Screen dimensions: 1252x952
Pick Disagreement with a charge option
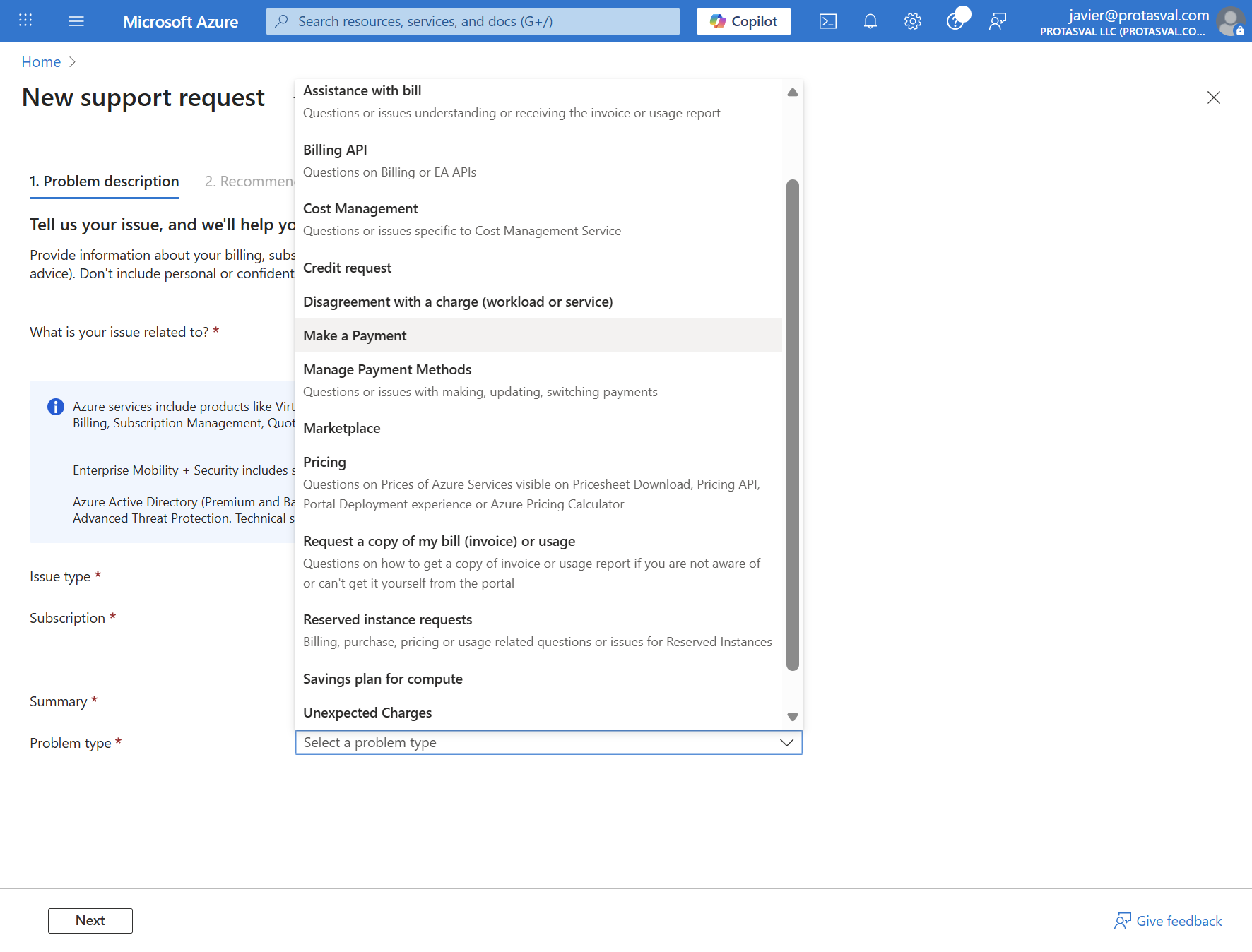click(538, 302)
